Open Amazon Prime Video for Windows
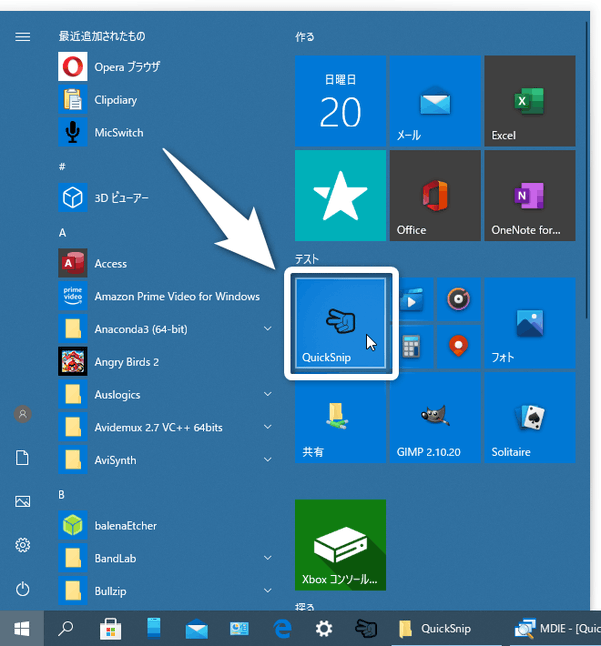The width and height of the screenshot is (601, 646). [x=165, y=296]
